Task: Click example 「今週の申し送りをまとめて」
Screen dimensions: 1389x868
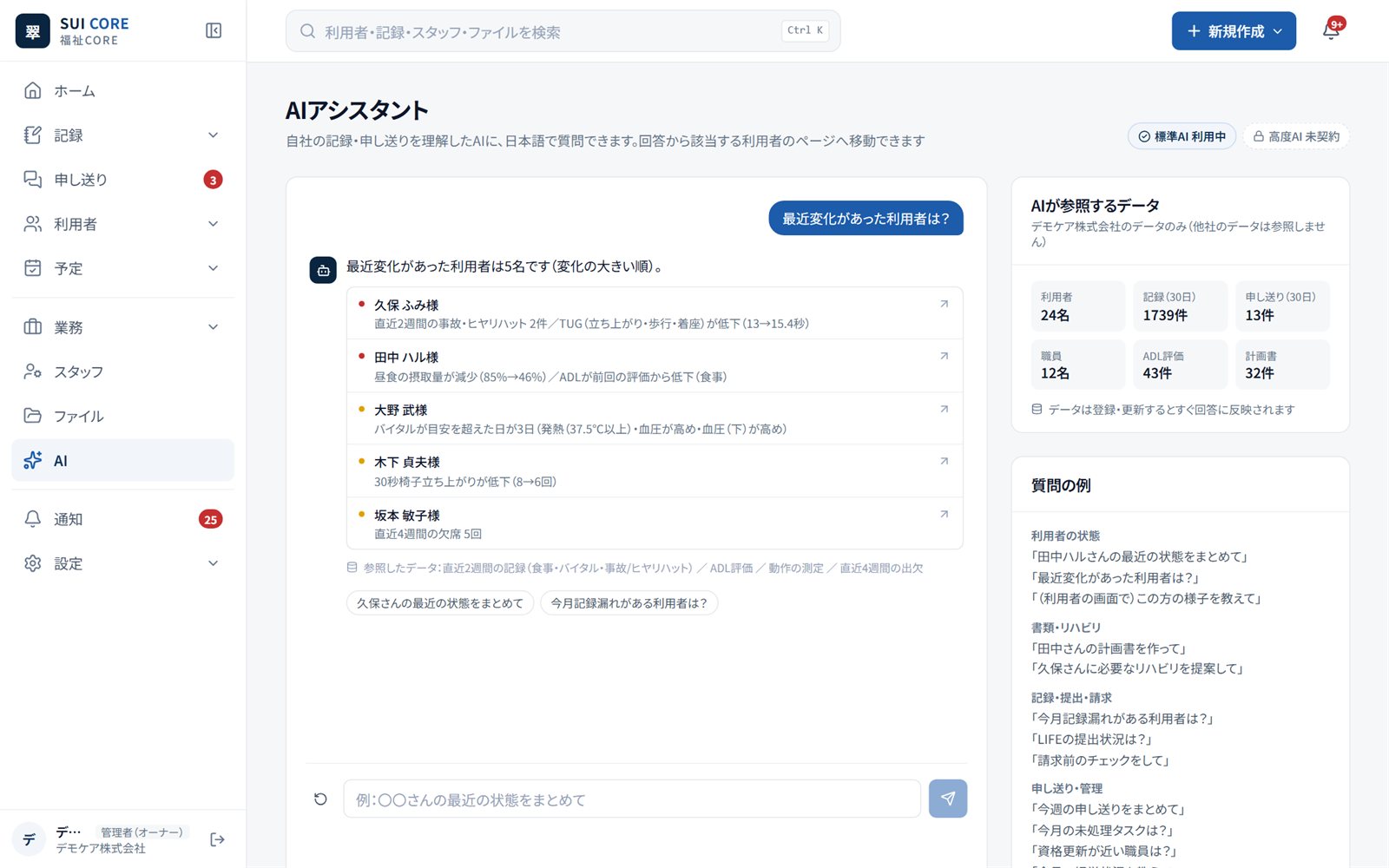Action: click(1109, 809)
